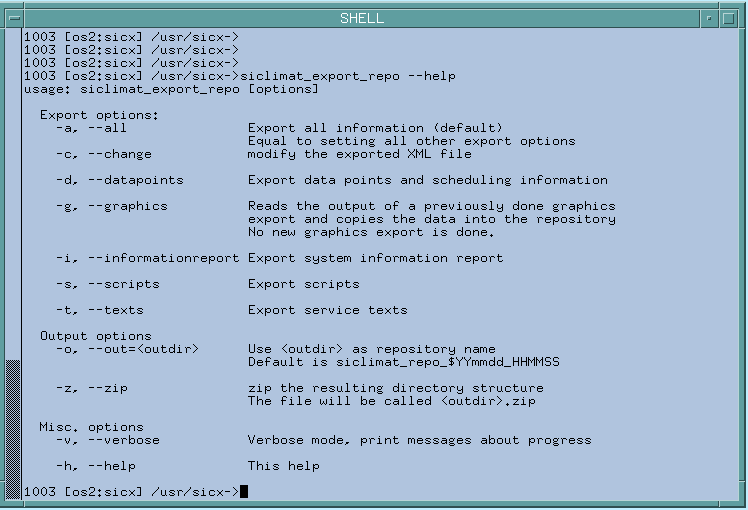Click the '--datapoints' option text
The width and height of the screenshot is (748, 510).
pyautogui.click(x=135, y=180)
